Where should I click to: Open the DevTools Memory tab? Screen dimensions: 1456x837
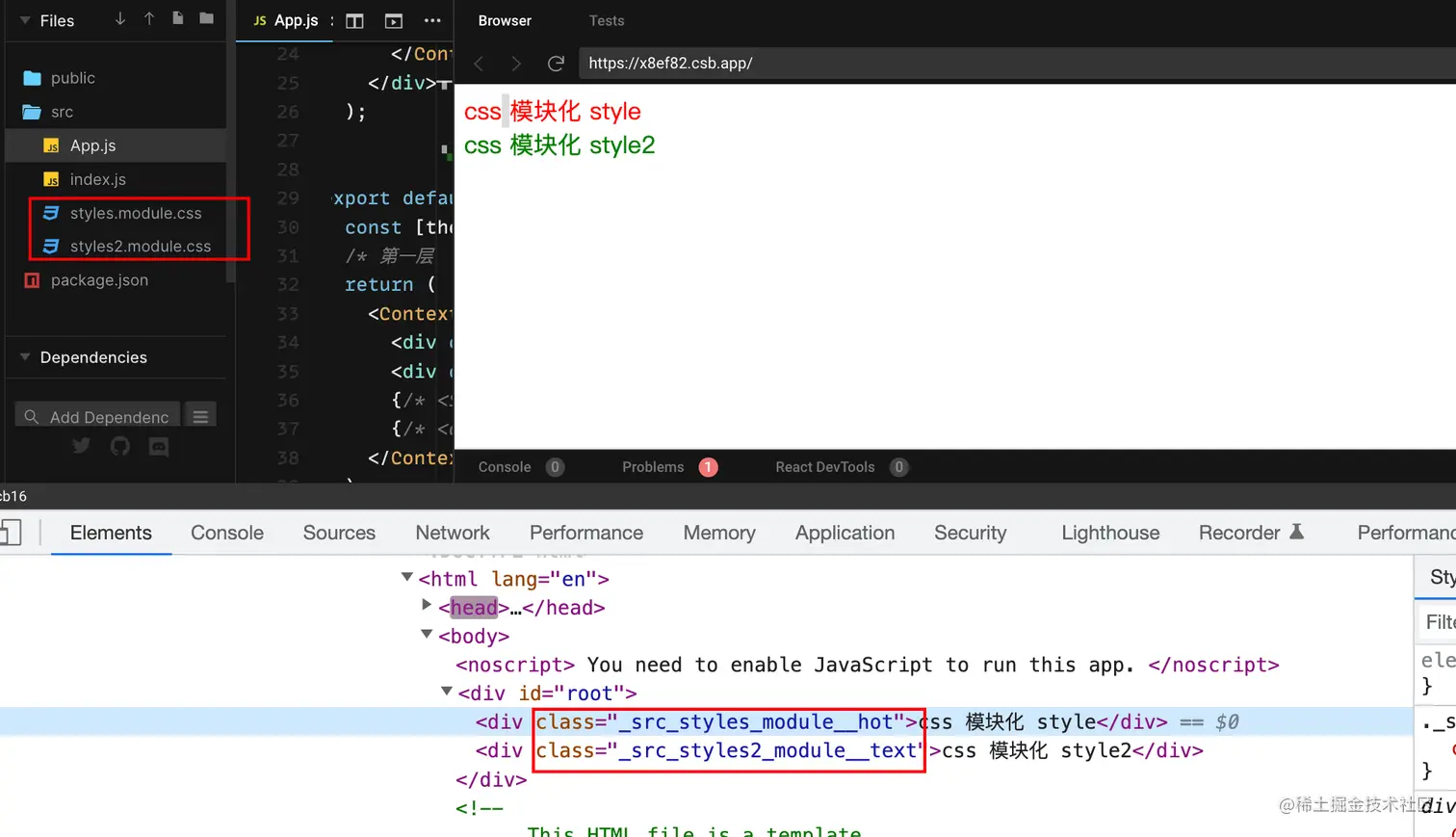pos(719,533)
